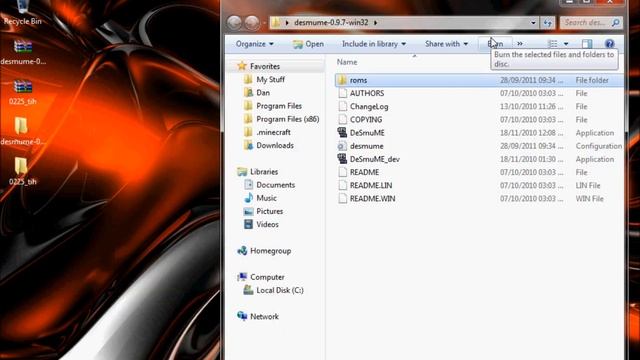Sort by the Name column header

tap(347, 62)
